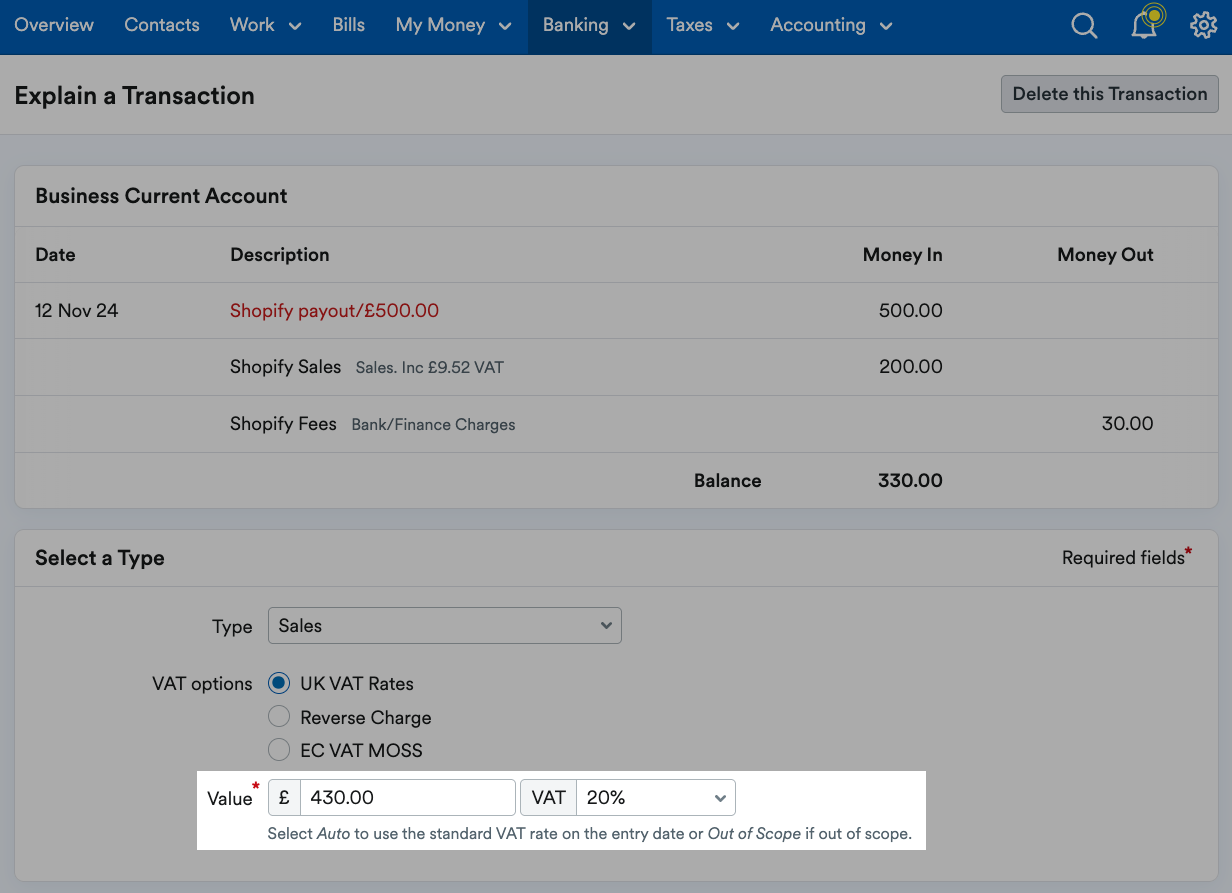
Task: Go to the Bills tab
Action: [x=349, y=25]
